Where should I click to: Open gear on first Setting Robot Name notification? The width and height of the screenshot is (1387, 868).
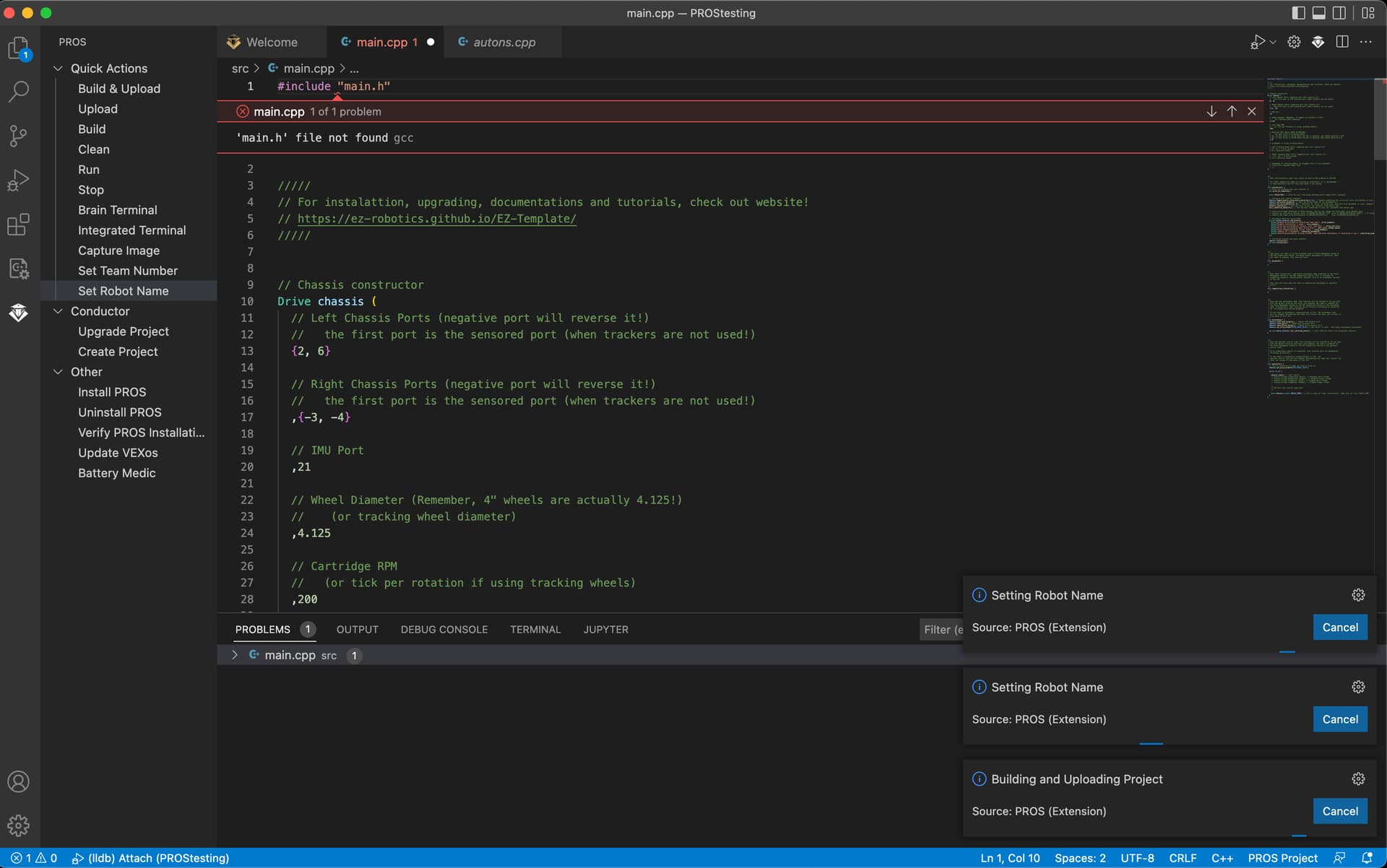pyautogui.click(x=1358, y=595)
